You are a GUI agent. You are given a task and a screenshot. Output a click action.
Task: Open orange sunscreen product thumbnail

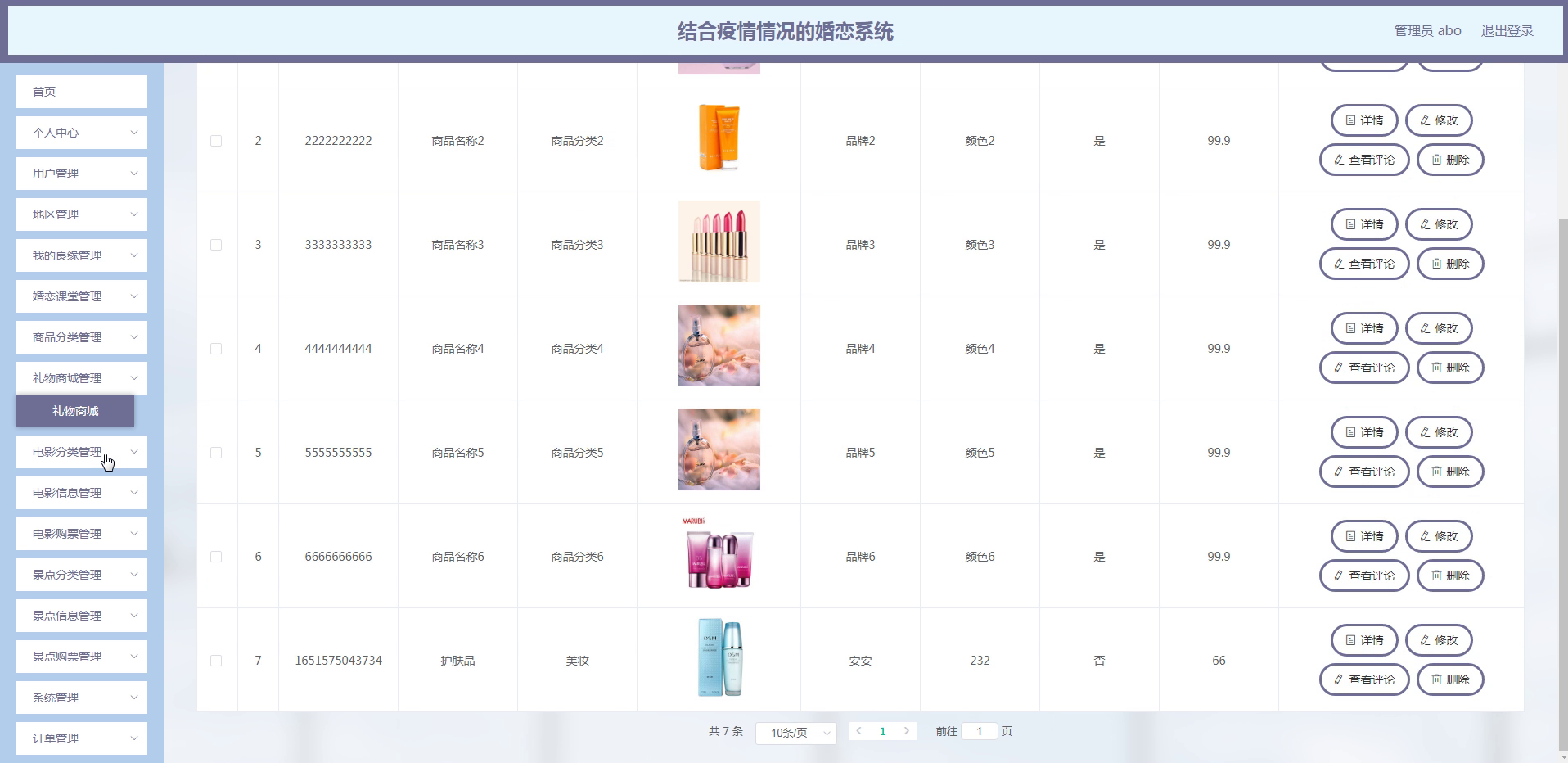719,138
